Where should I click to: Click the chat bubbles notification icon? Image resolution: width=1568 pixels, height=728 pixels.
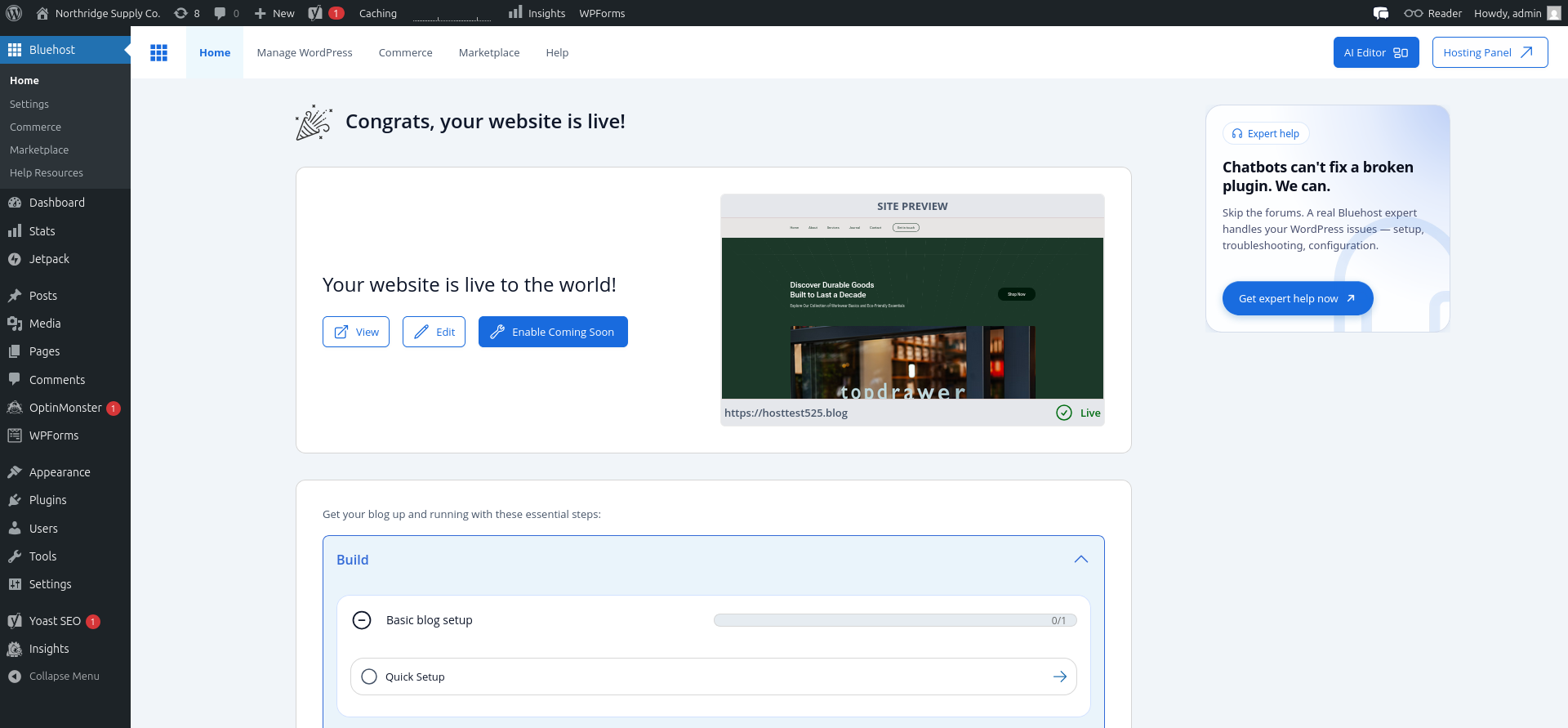click(x=1381, y=13)
